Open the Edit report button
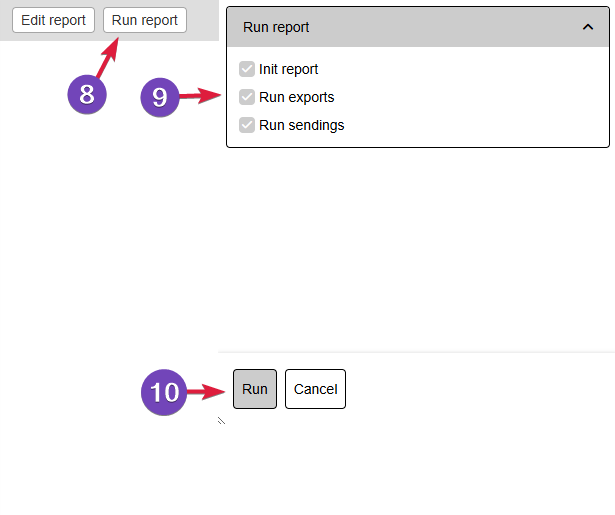Viewport: 615px width, 515px height. coord(53,20)
